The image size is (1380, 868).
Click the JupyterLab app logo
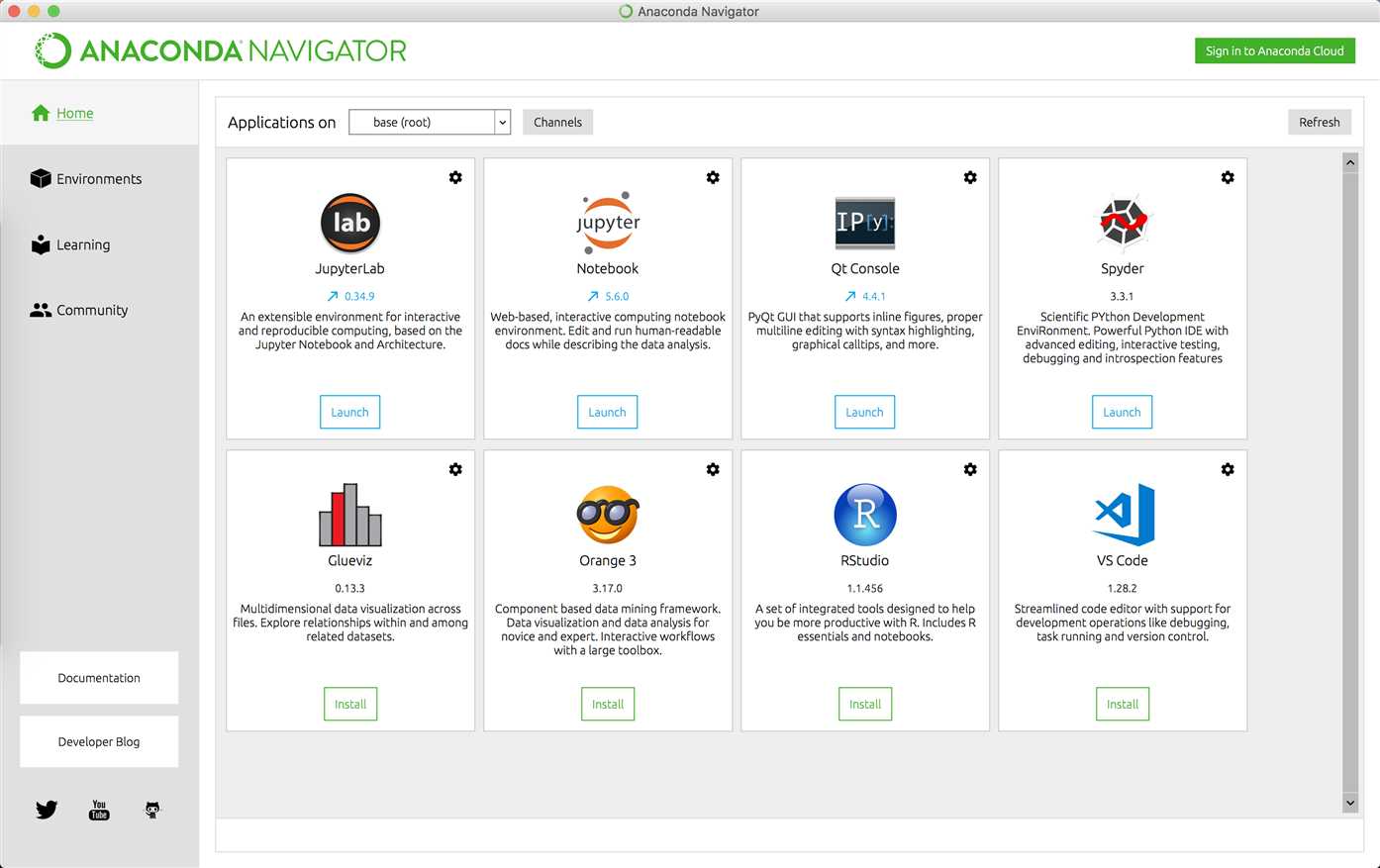coord(350,223)
